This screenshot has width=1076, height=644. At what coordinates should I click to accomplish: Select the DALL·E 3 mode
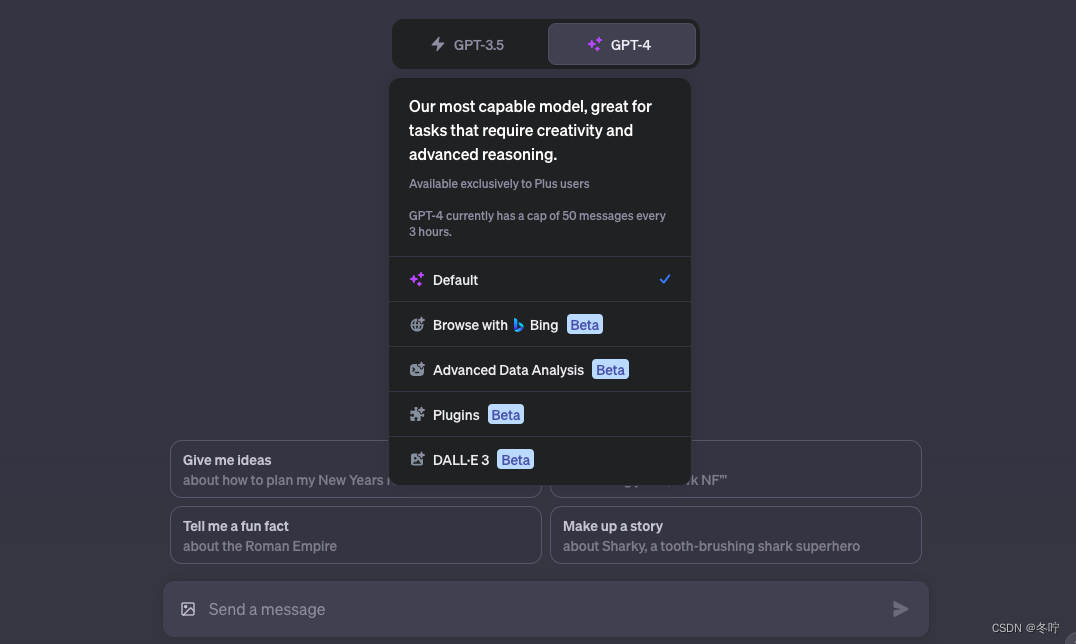[x=540, y=460]
